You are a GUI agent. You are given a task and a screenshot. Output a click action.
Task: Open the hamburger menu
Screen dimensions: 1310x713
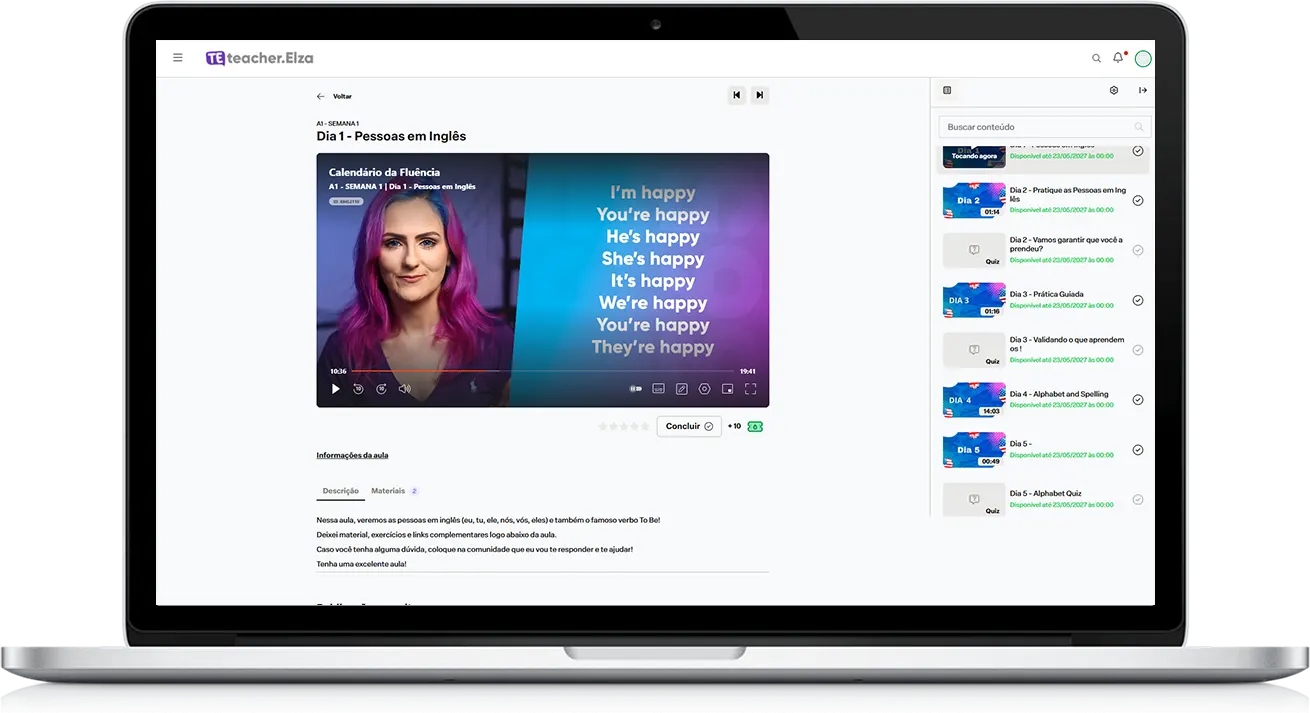pyautogui.click(x=178, y=58)
